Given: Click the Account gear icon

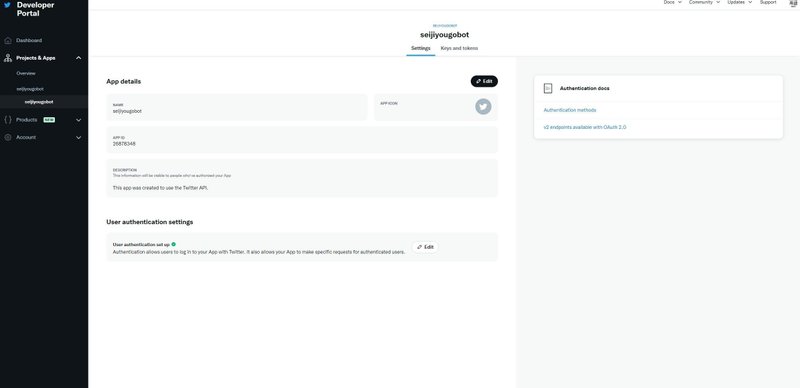Looking at the screenshot, I should tap(7, 137).
